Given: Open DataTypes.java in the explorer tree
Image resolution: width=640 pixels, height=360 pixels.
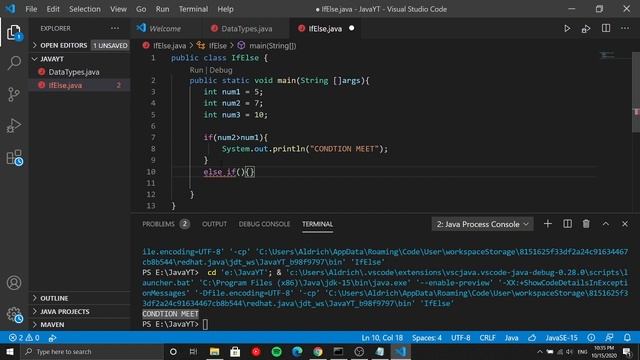Looking at the screenshot, I should pos(74,72).
